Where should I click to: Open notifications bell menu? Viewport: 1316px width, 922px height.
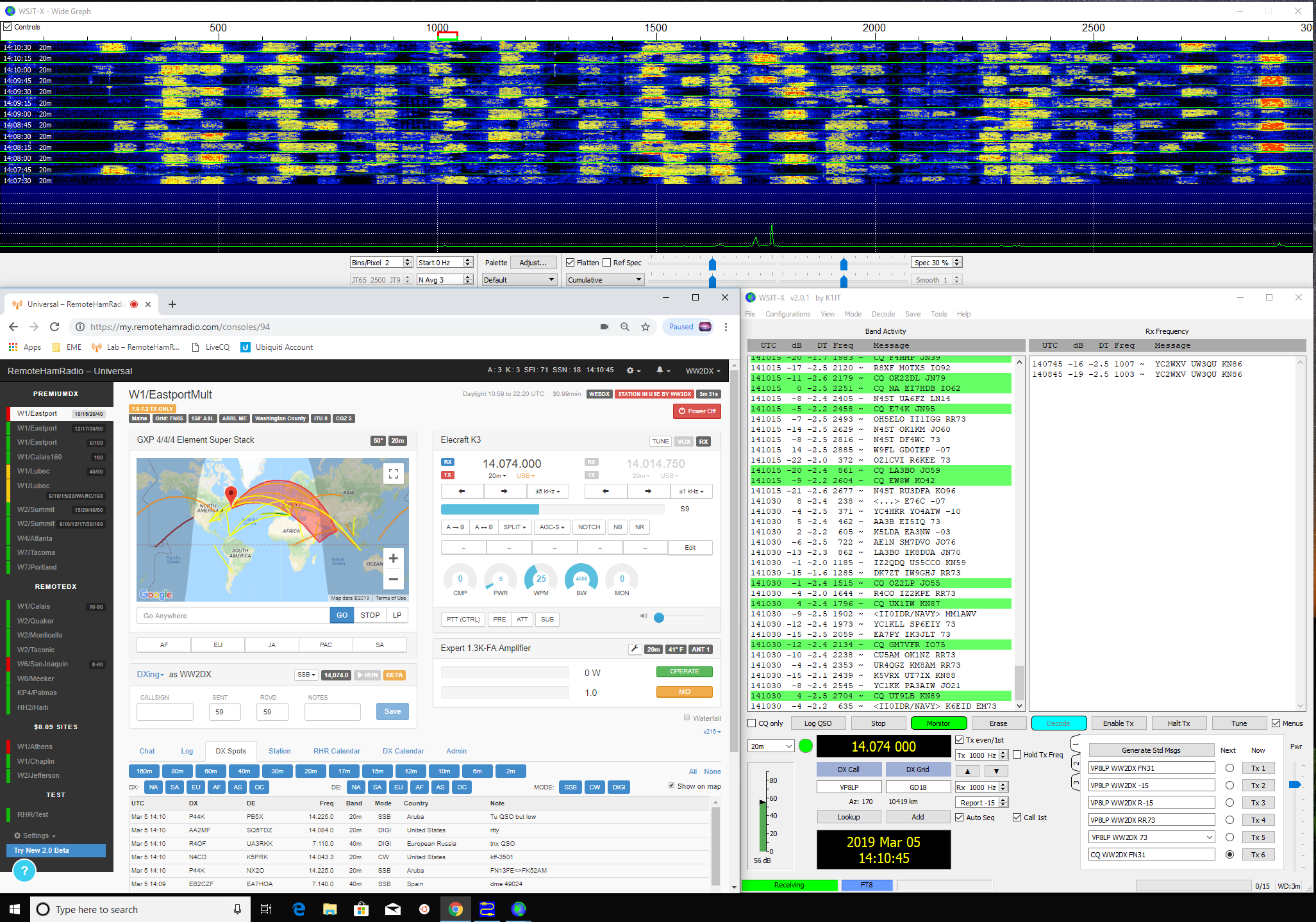click(x=663, y=370)
